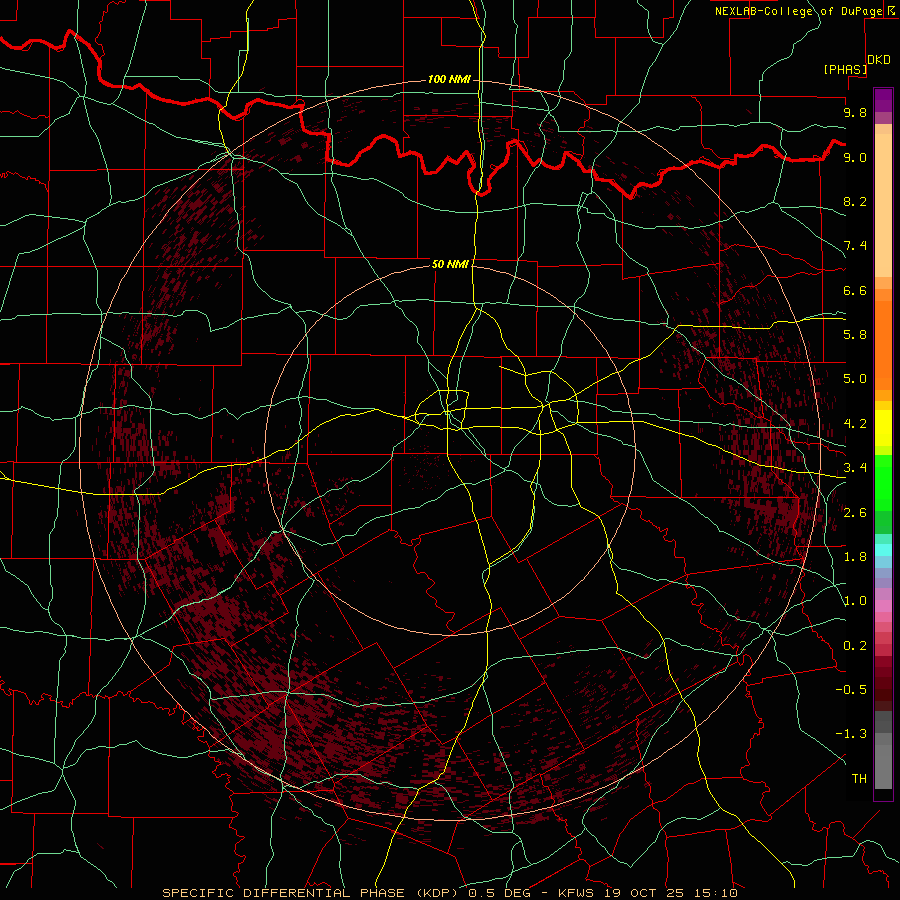Click the 7.4 scale value
The height and width of the screenshot is (900, 900).
(855, 246)
